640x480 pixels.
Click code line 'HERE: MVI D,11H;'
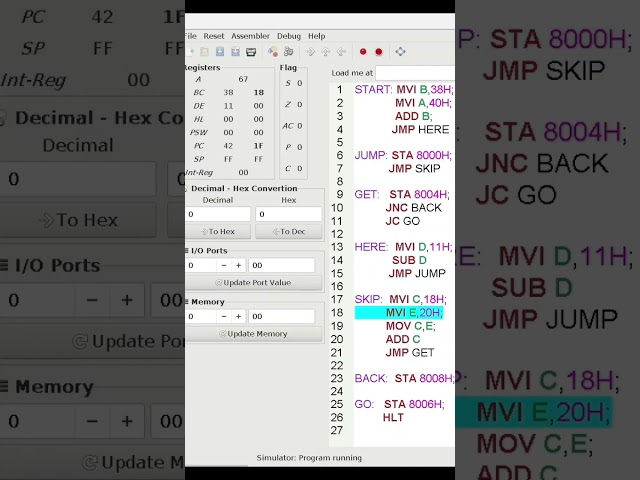pos(403,247)
